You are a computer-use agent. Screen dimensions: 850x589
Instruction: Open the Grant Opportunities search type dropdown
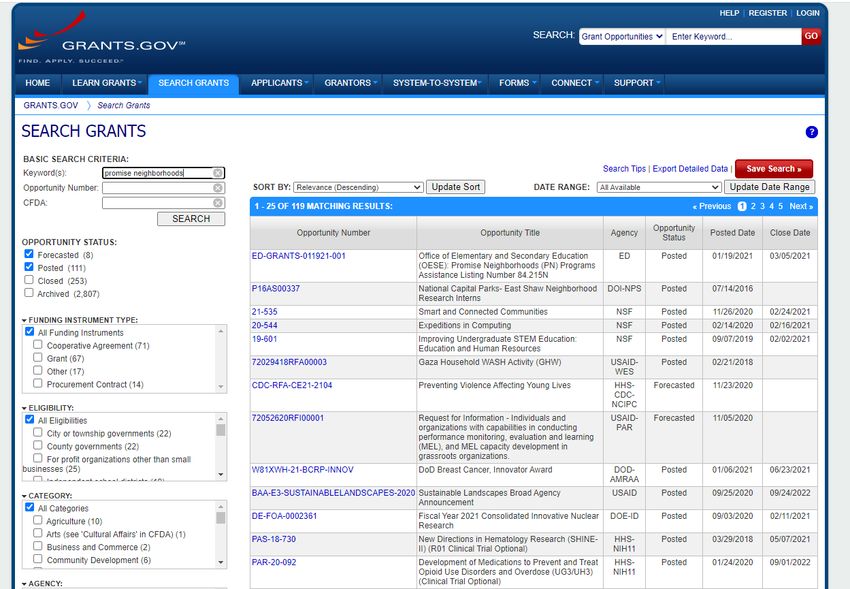tap(622, 36)
